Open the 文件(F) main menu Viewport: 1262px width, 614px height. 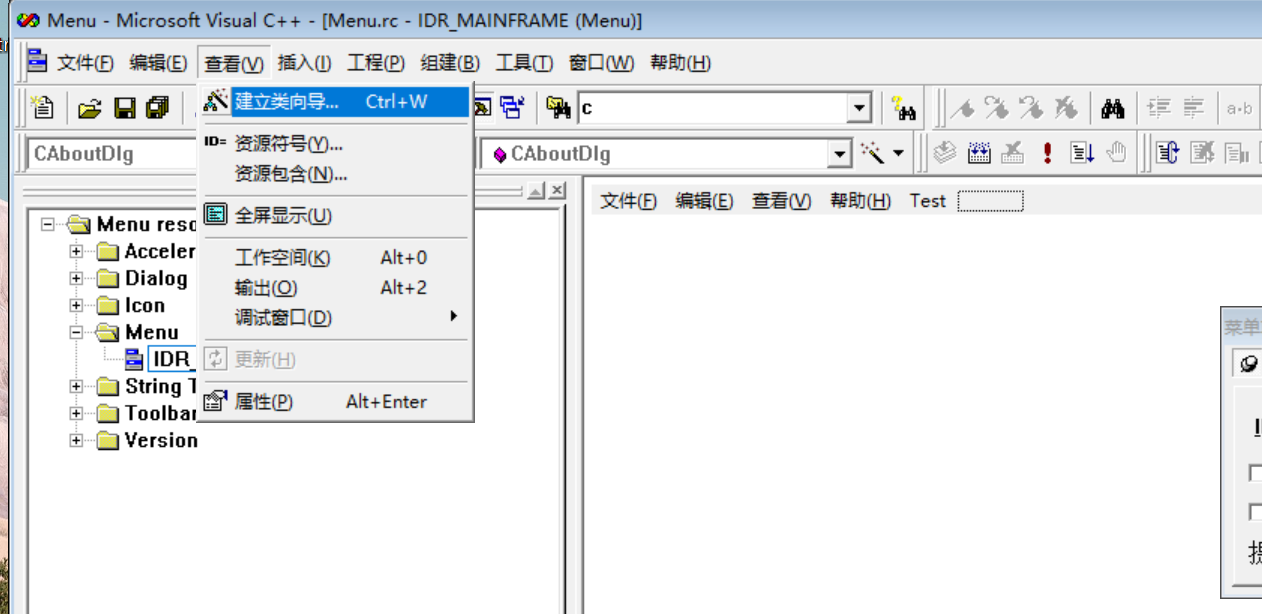(x=86, y=63)
